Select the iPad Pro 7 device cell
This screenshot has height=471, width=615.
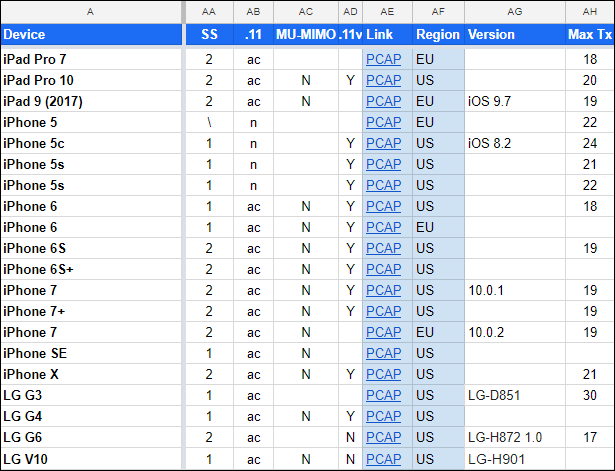(91, 59)
